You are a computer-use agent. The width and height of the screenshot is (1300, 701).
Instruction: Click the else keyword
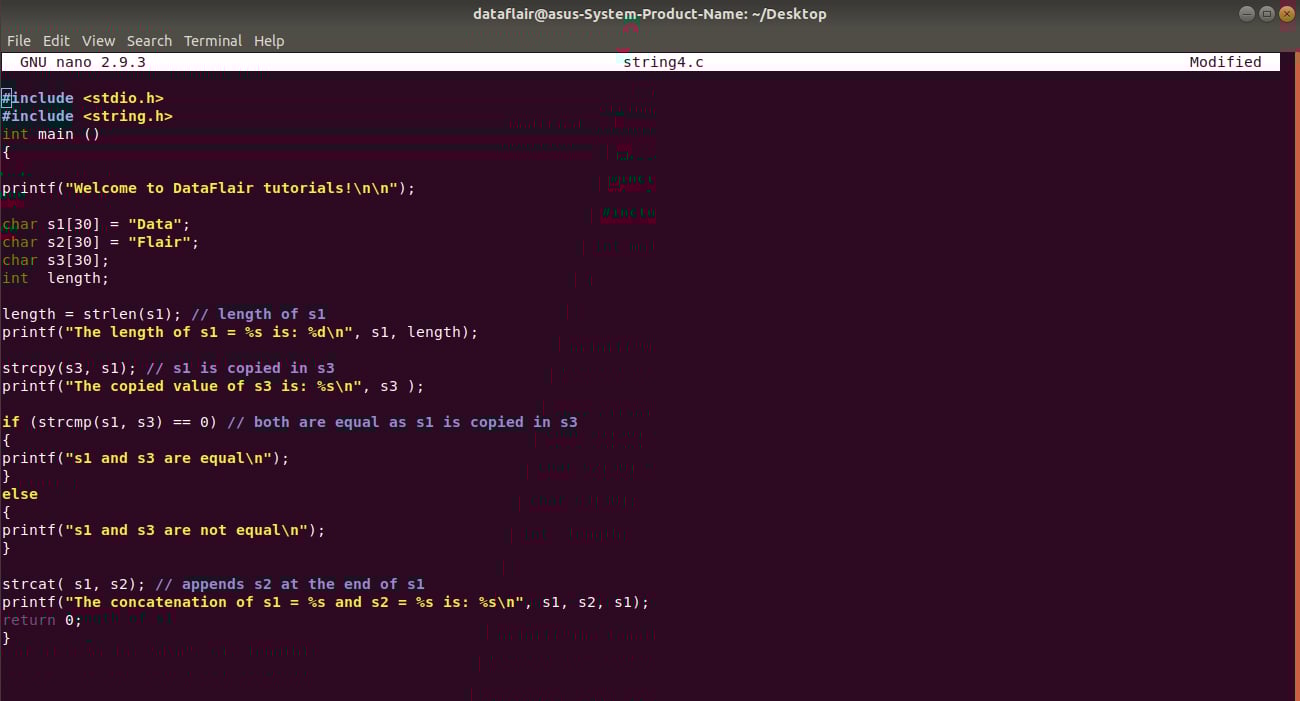[20, 494]
